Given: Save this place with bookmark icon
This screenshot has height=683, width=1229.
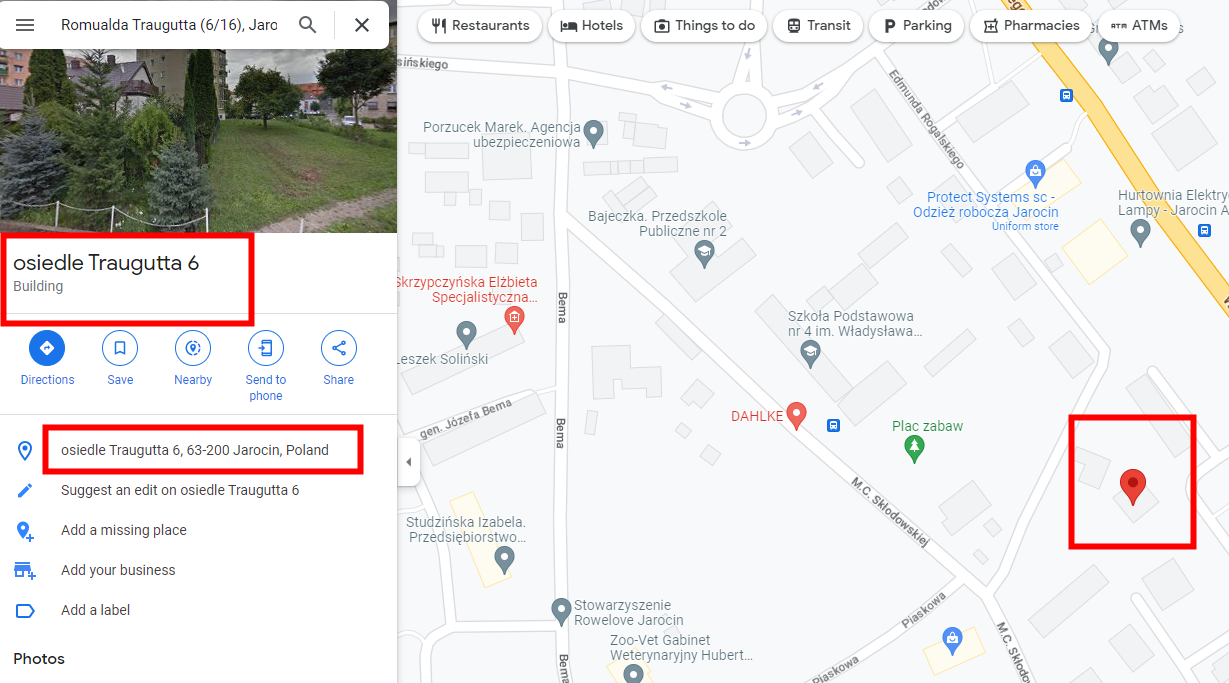Looking at the screenshot, I should (120, 348).
